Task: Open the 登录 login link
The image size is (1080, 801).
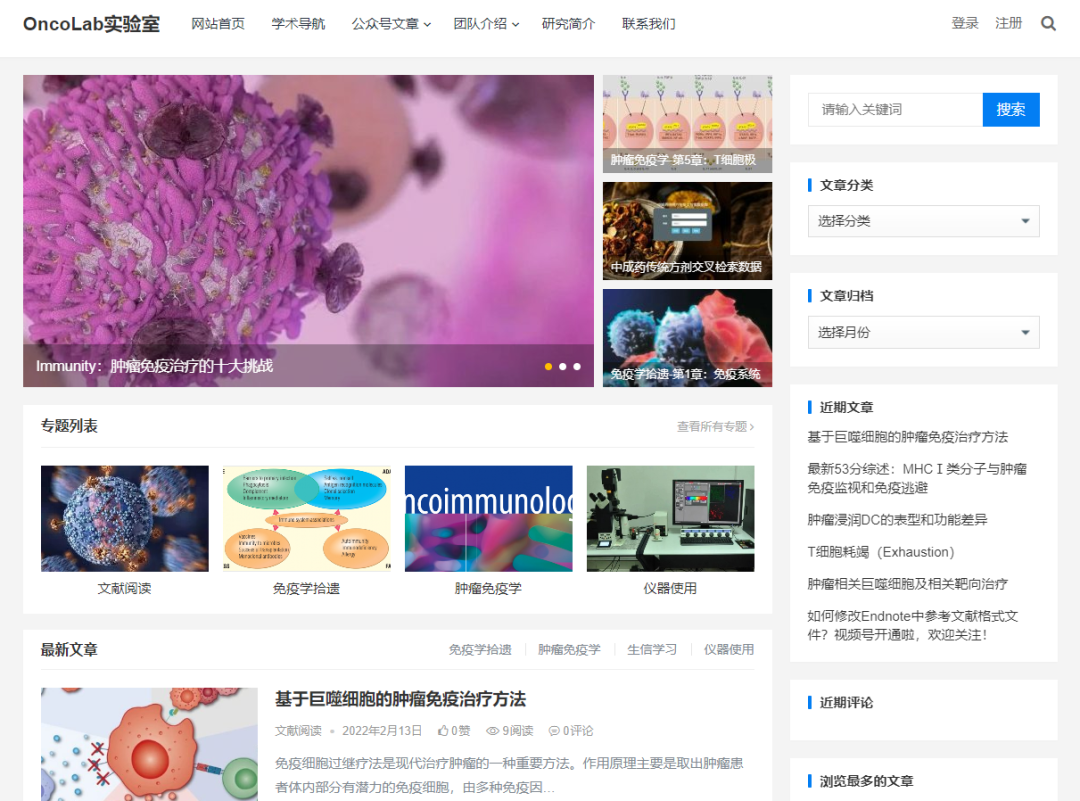Action: (x=965, y=23)
